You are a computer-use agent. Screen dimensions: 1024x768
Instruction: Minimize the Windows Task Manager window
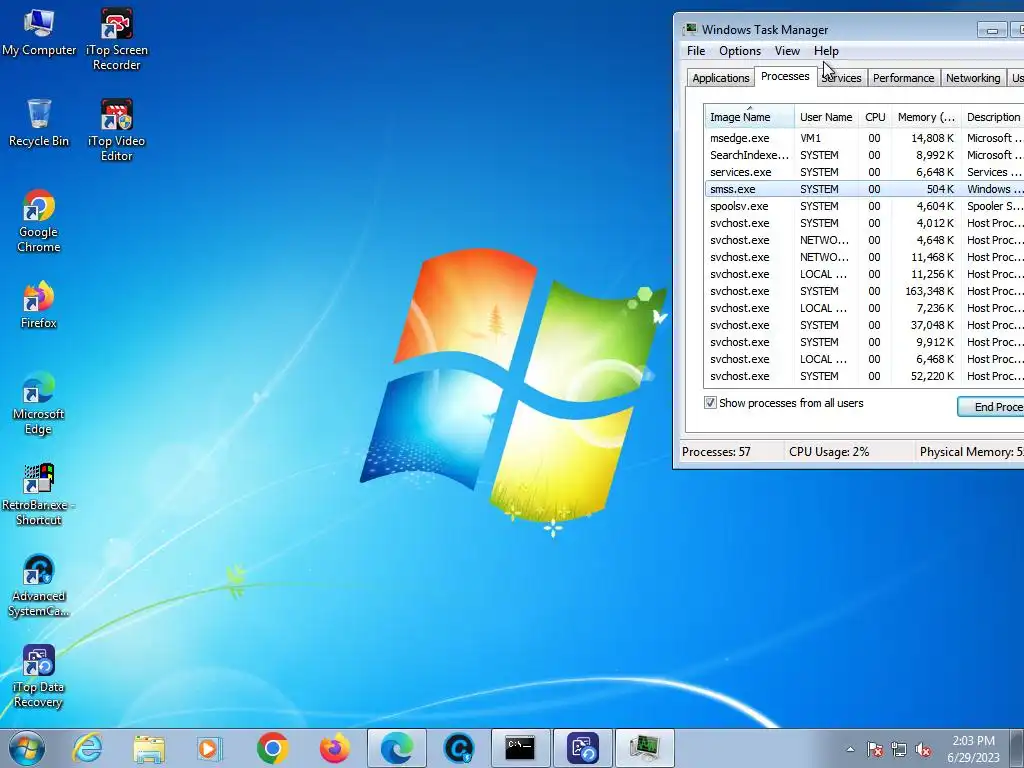tap(992, 29)
